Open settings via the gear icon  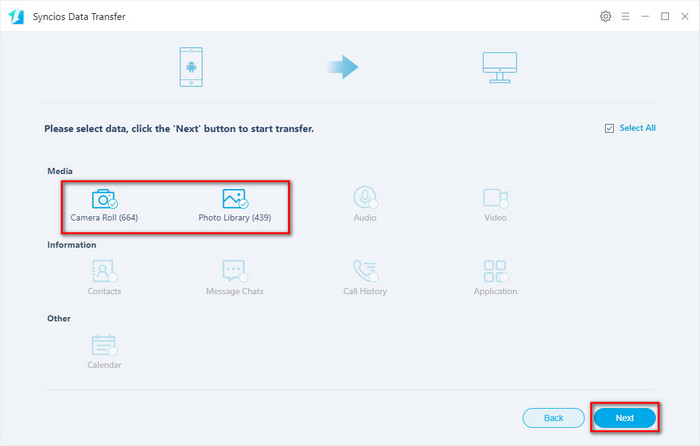[x=605, y=17]
